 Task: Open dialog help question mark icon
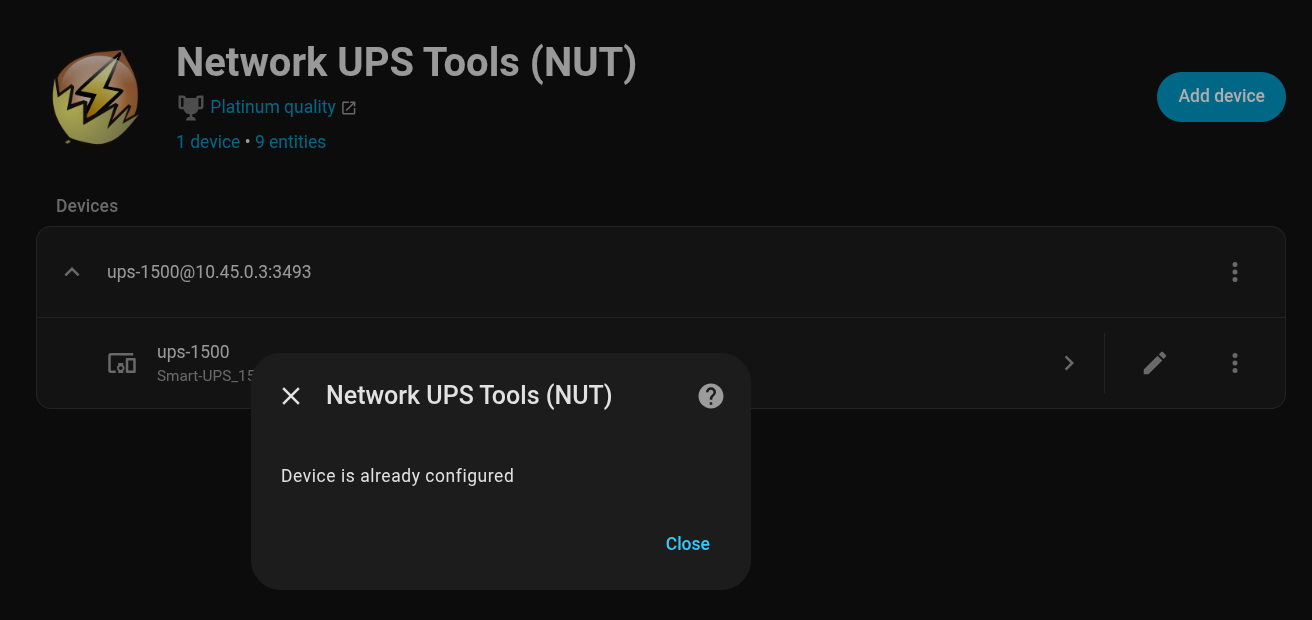click(710, 396)
